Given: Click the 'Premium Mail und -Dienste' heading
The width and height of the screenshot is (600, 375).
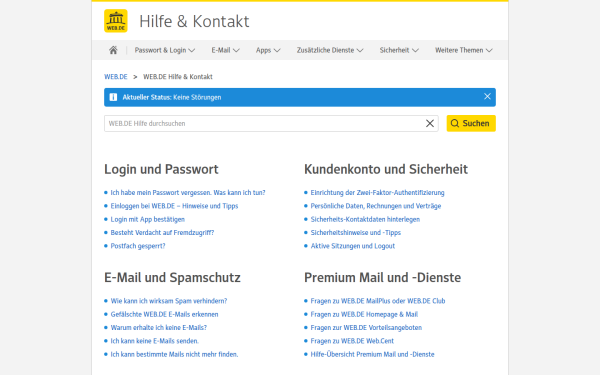Looking at the screenshot, I should click(x=382, y=277).
